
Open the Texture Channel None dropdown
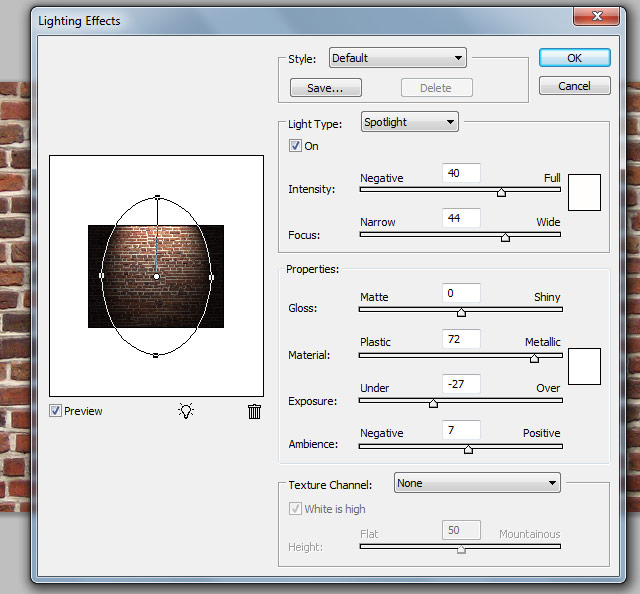click(x=477, y=483)
